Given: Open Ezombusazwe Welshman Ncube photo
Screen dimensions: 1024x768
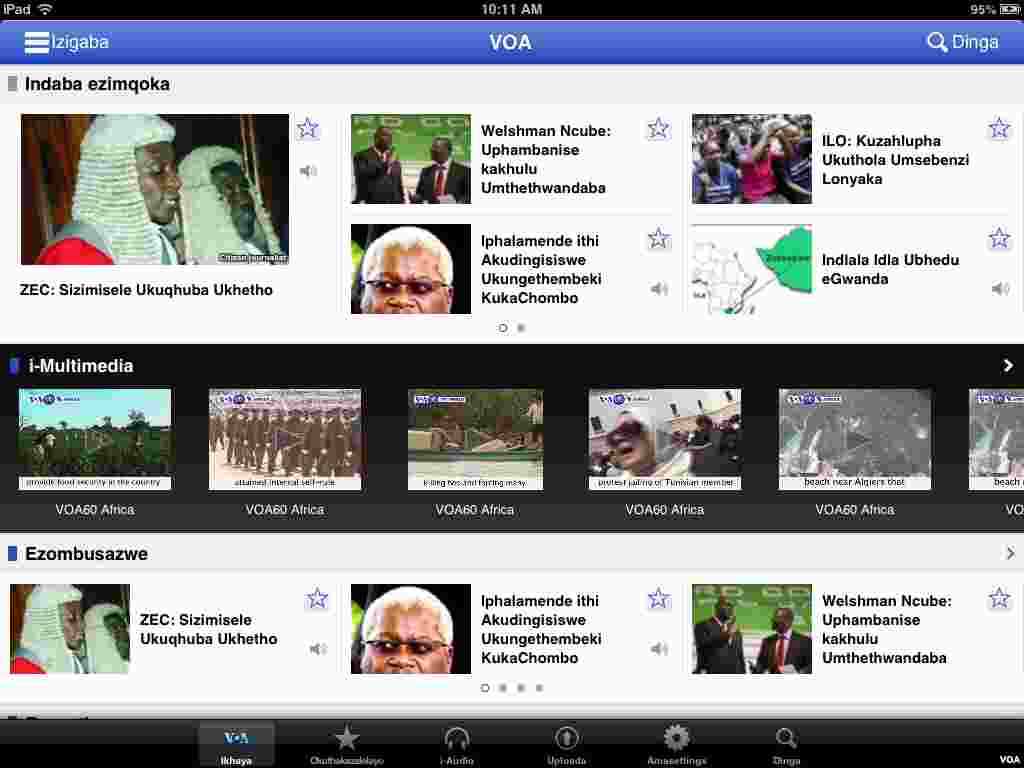Looking at the screenshot, I should [752, 629].
